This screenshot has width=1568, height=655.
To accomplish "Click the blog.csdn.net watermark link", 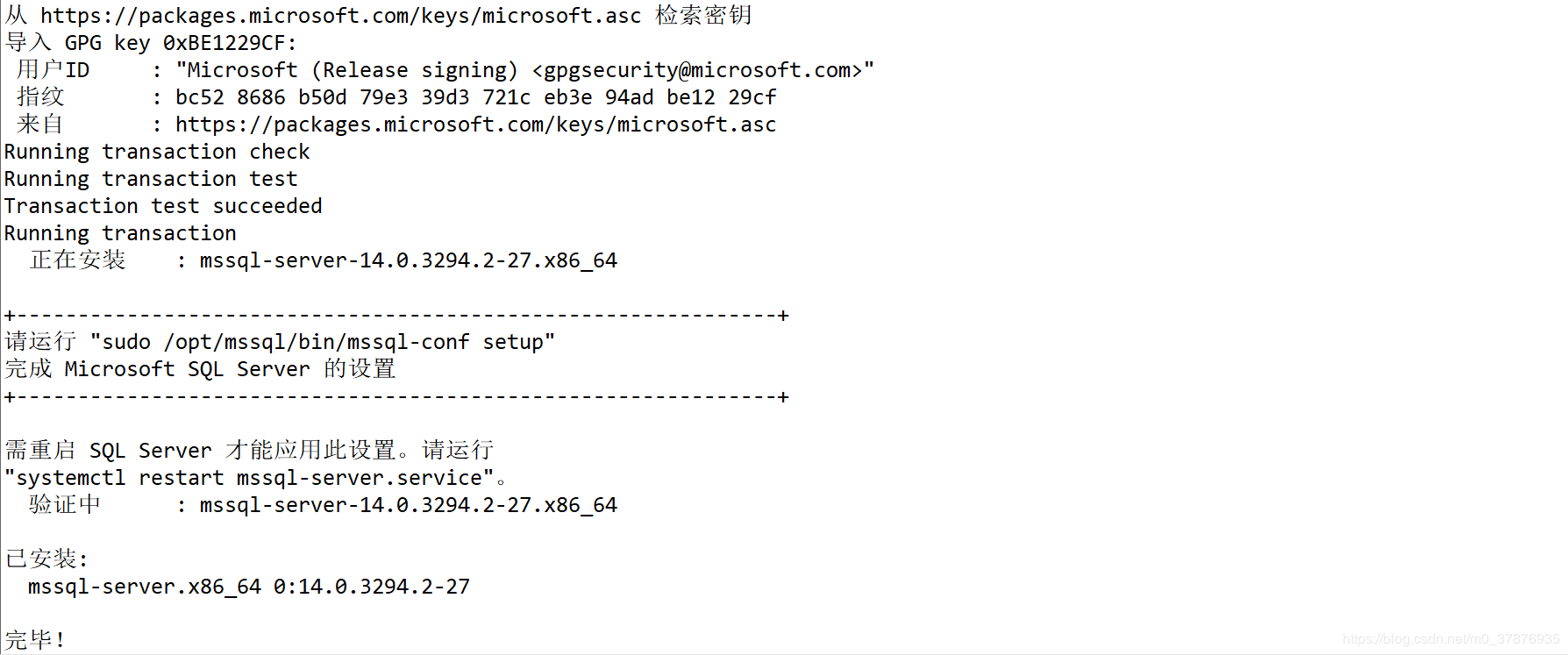I will tap(1450, 639).
